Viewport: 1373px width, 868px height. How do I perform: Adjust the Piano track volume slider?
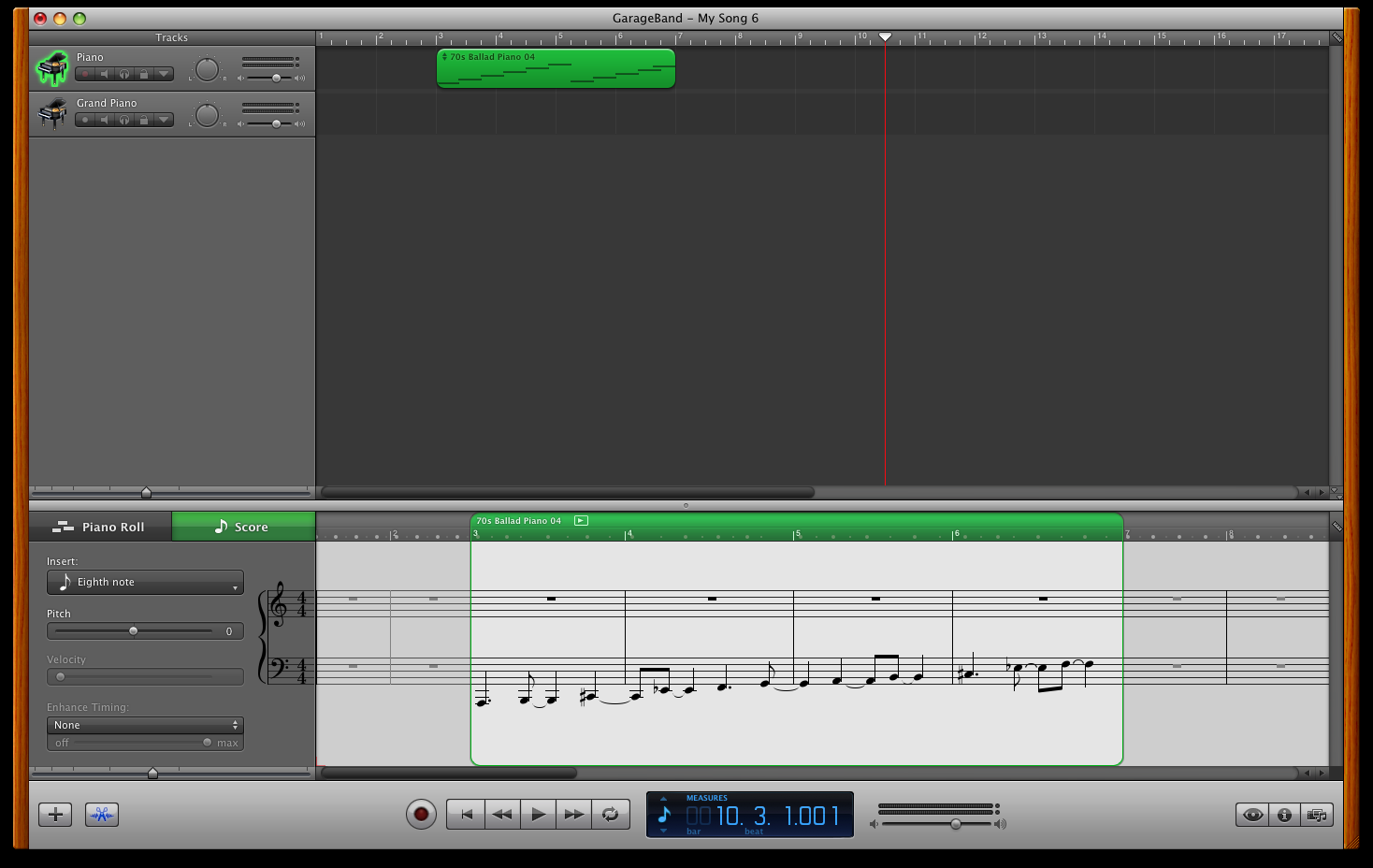[x=276, y=78]
